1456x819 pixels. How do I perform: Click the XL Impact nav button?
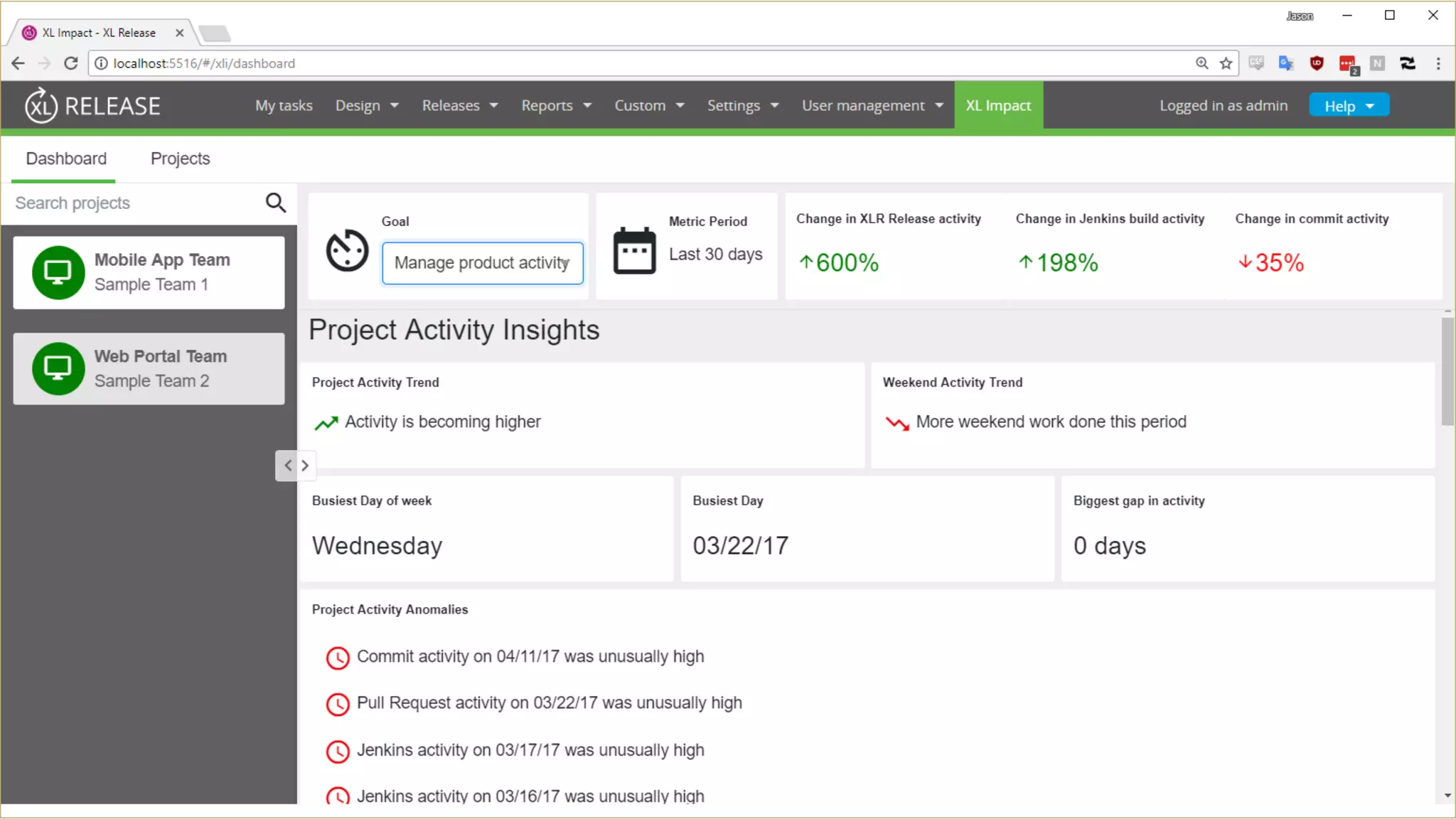tap(998, 106)
